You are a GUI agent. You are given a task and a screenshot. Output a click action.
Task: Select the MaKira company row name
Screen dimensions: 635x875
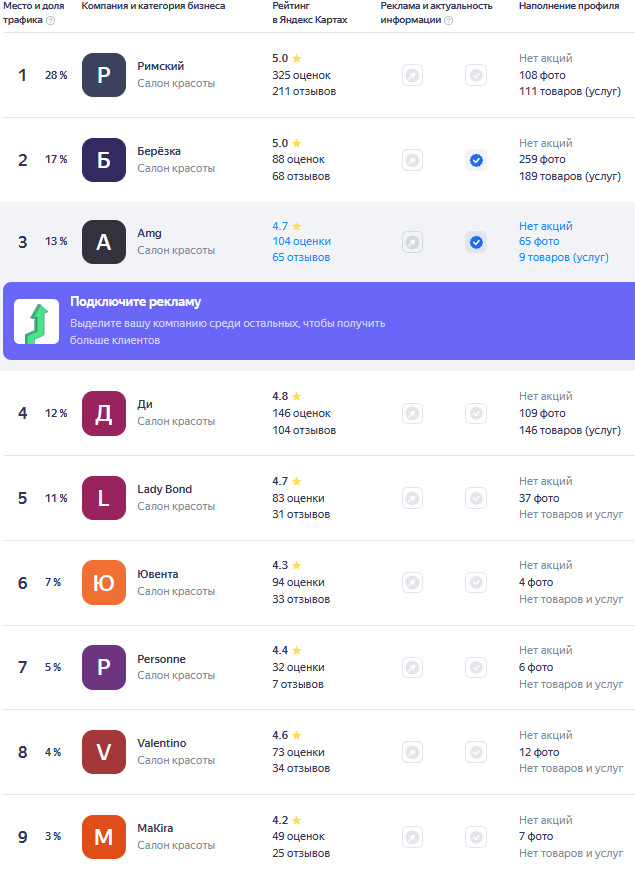click(x=155, y=828)
